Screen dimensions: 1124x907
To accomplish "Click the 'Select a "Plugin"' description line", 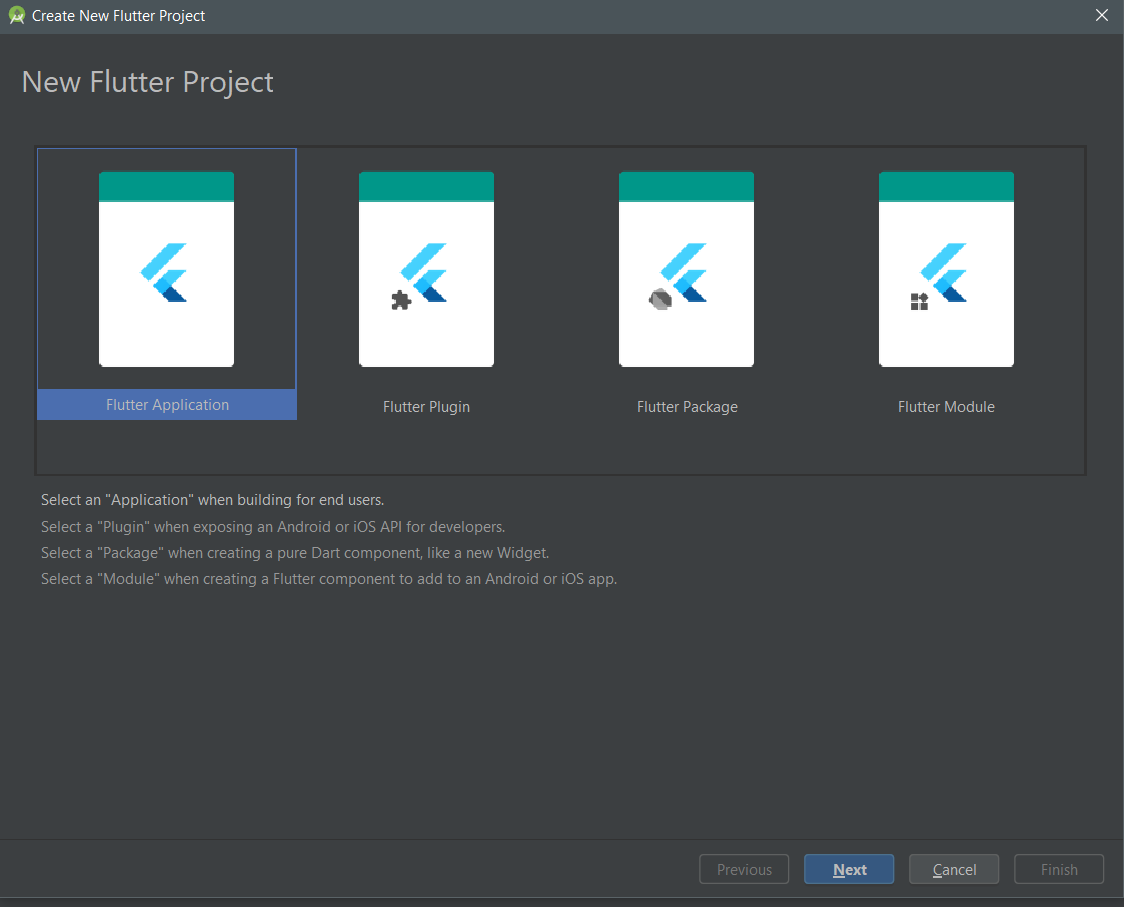I will [273, 526].
